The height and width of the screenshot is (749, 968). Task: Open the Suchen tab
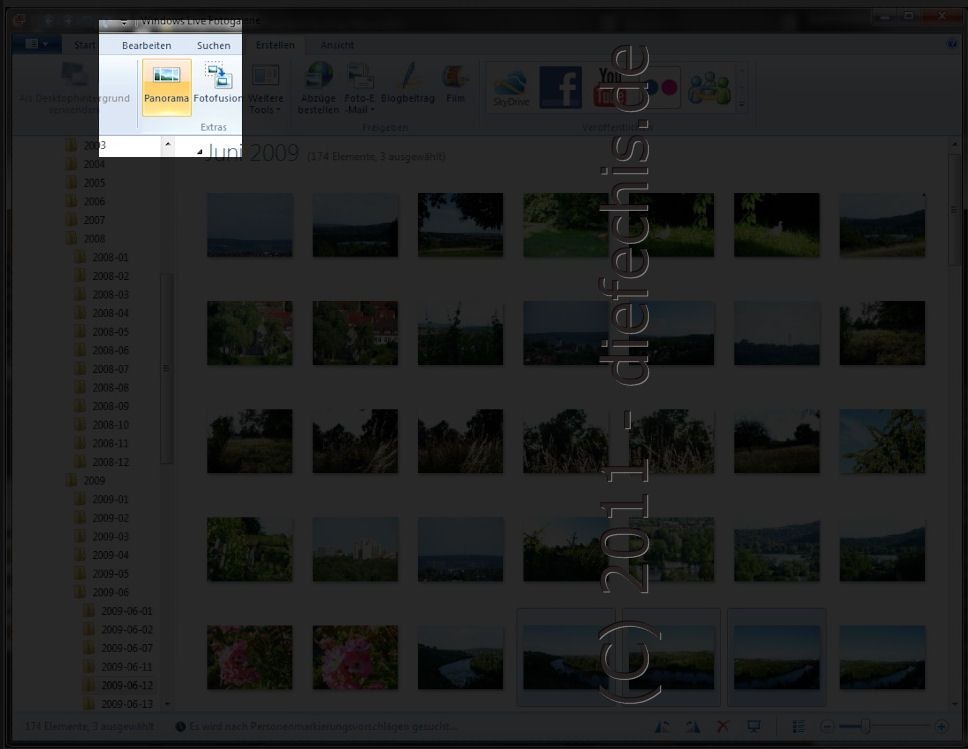tap(214, 45)
